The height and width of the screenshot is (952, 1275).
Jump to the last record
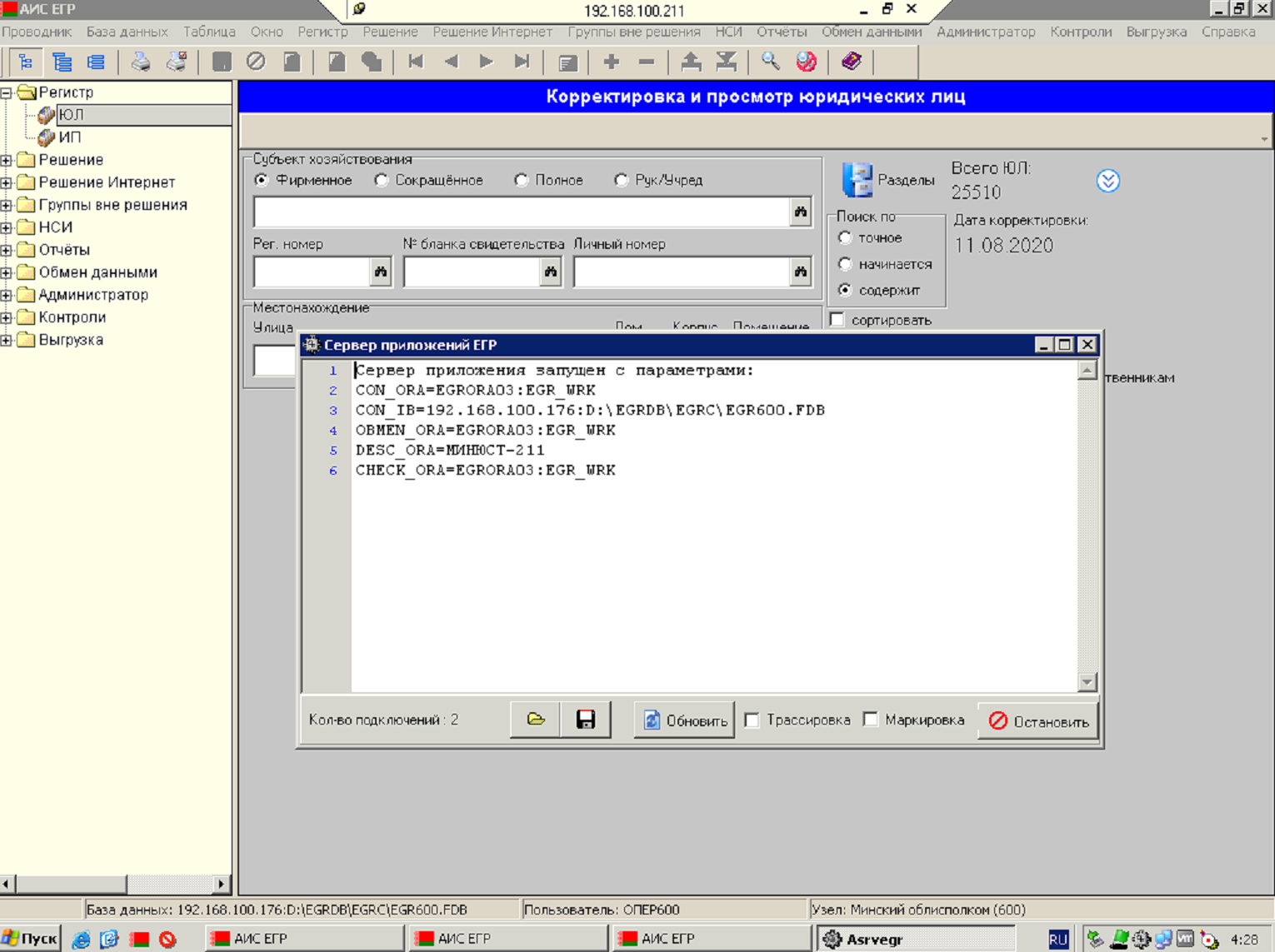click(x=522, y=62)
